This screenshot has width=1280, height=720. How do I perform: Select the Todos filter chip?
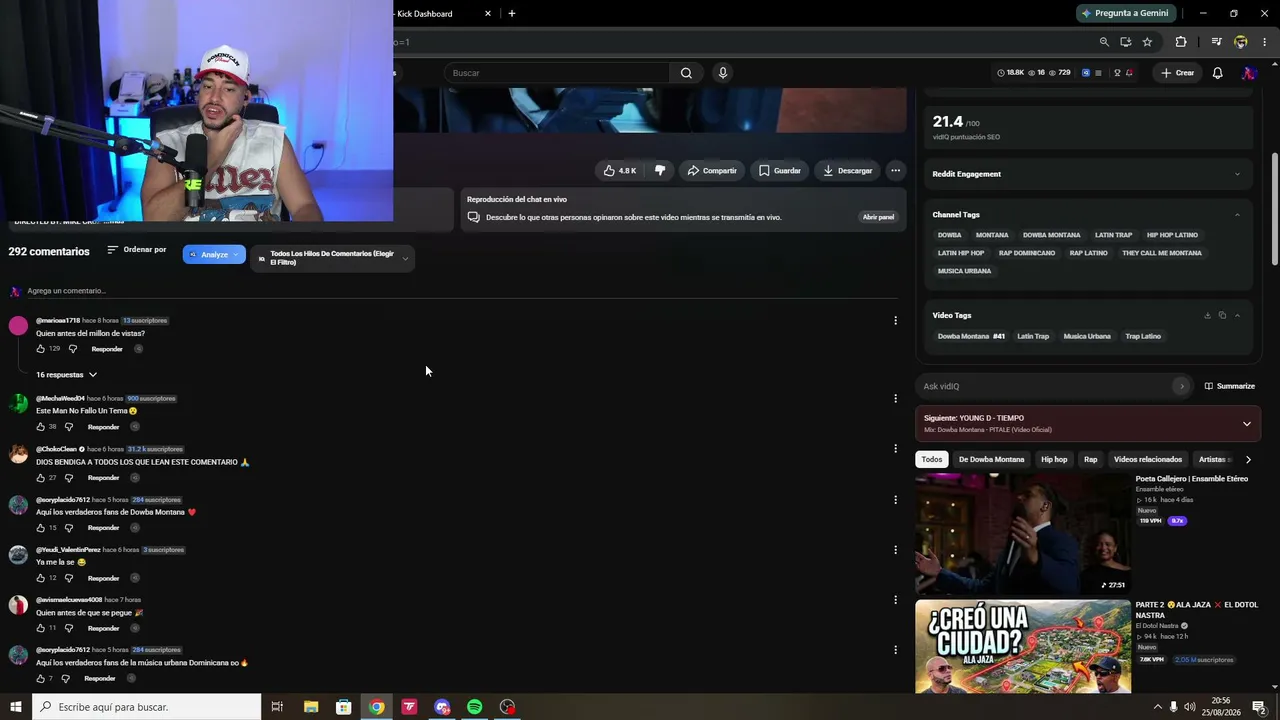coord(932,459)
